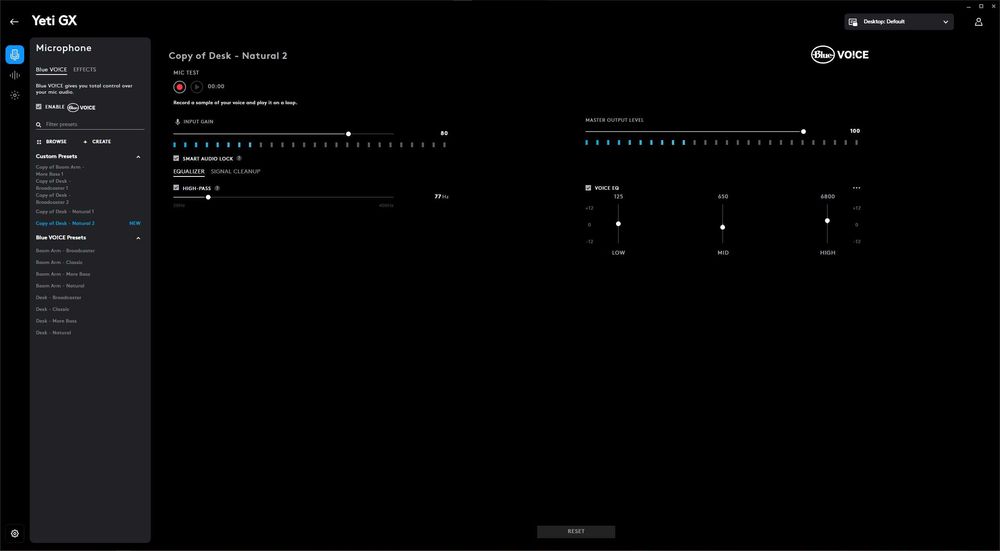Collapse the Blue VOICE Presets section

tap(138, 238)
